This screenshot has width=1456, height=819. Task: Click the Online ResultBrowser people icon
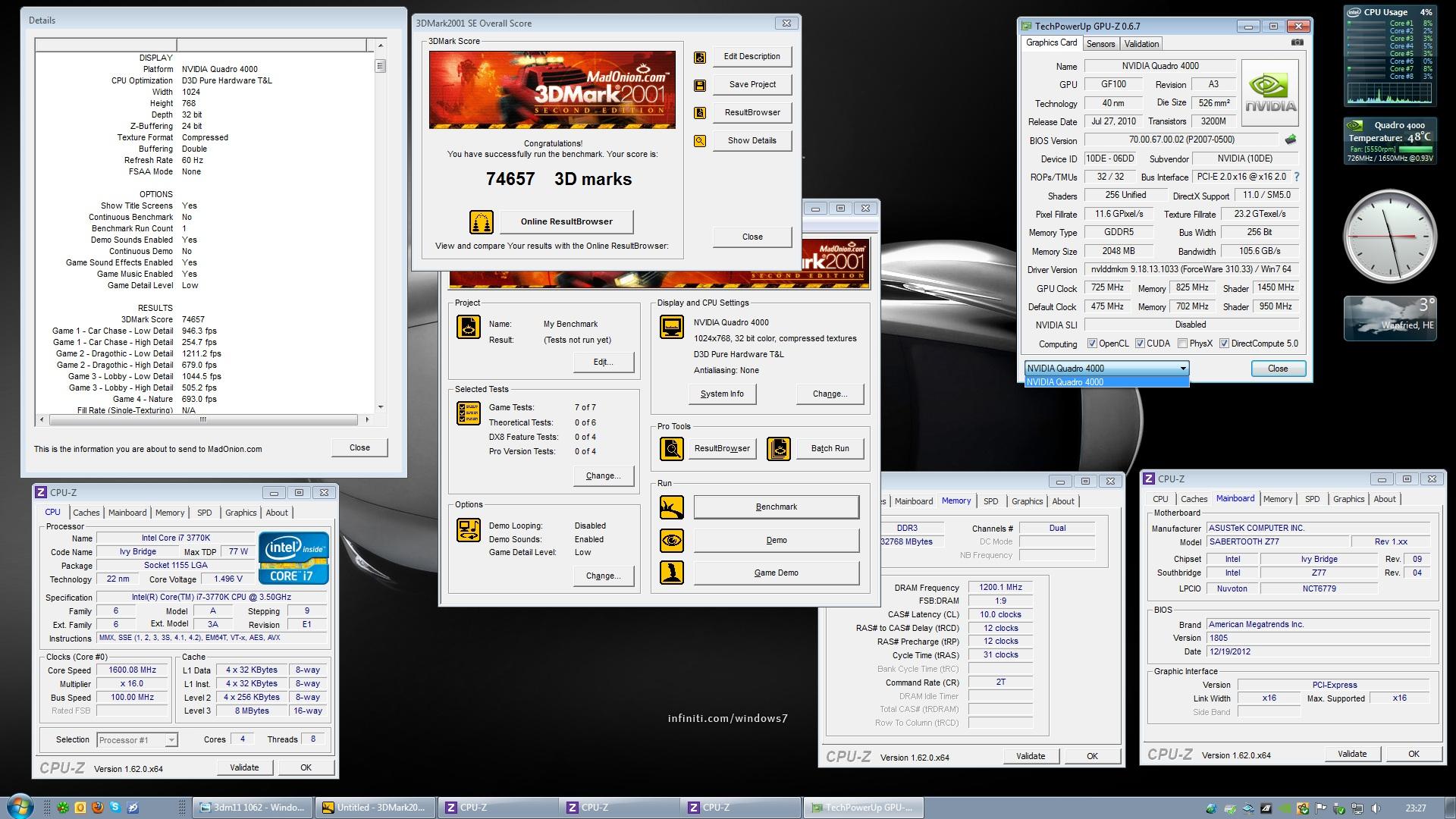482,222
